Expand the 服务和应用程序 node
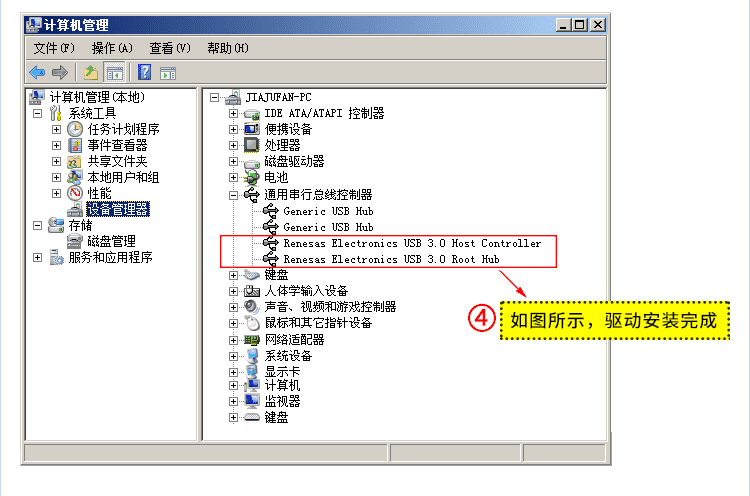Viewport: 750px width, 496px height. point(37,258)
